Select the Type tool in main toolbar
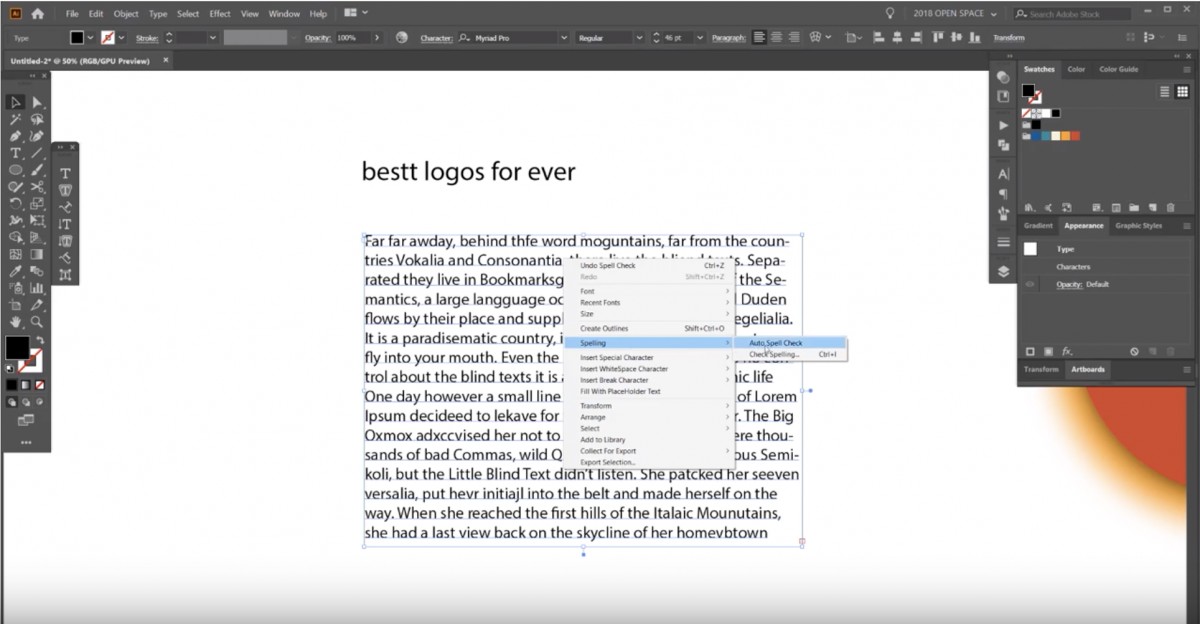 pyautogui.click(x=16, y=153)
